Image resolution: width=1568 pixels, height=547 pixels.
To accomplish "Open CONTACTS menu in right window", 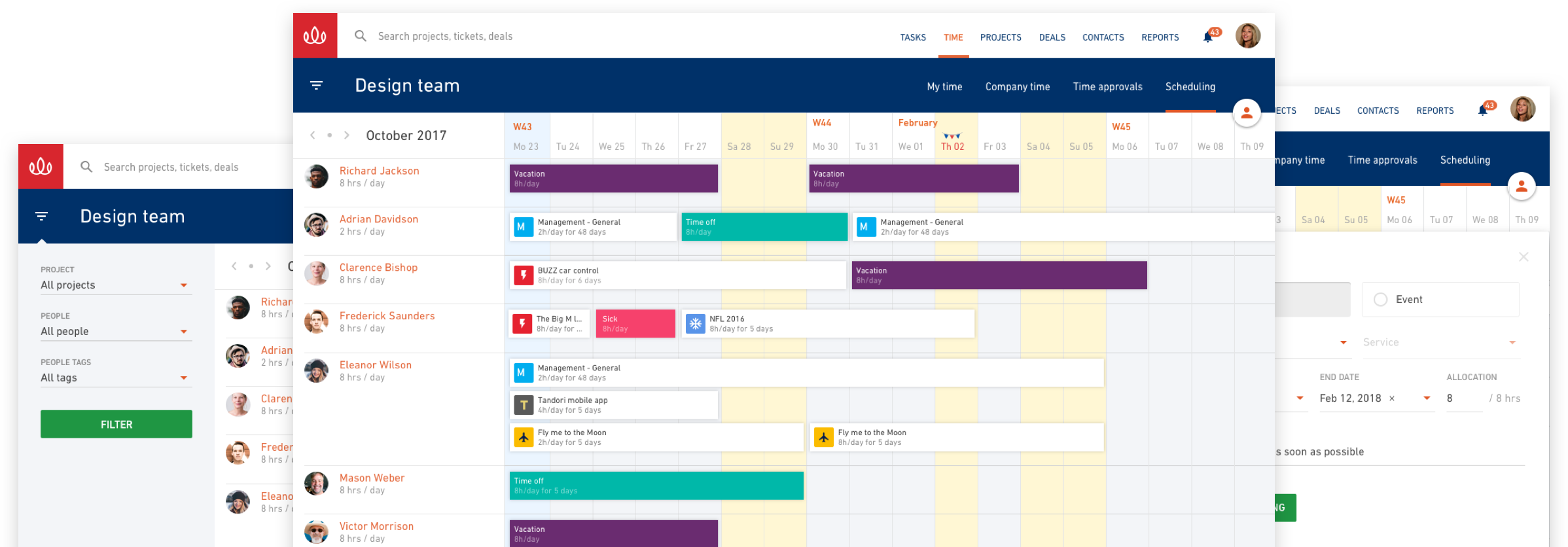I will point(1378,111).
